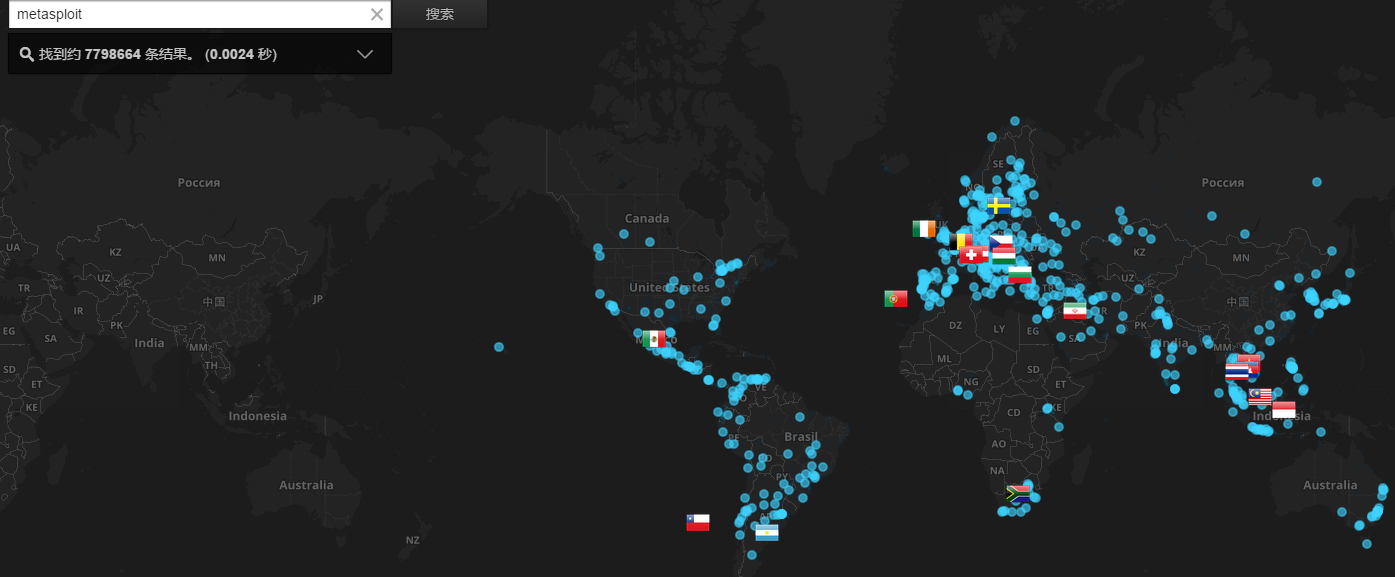Select the Sweden flag marker
Image resolution: width=1395 pixels, height=577 pixels.
click(x=998, y=206)
